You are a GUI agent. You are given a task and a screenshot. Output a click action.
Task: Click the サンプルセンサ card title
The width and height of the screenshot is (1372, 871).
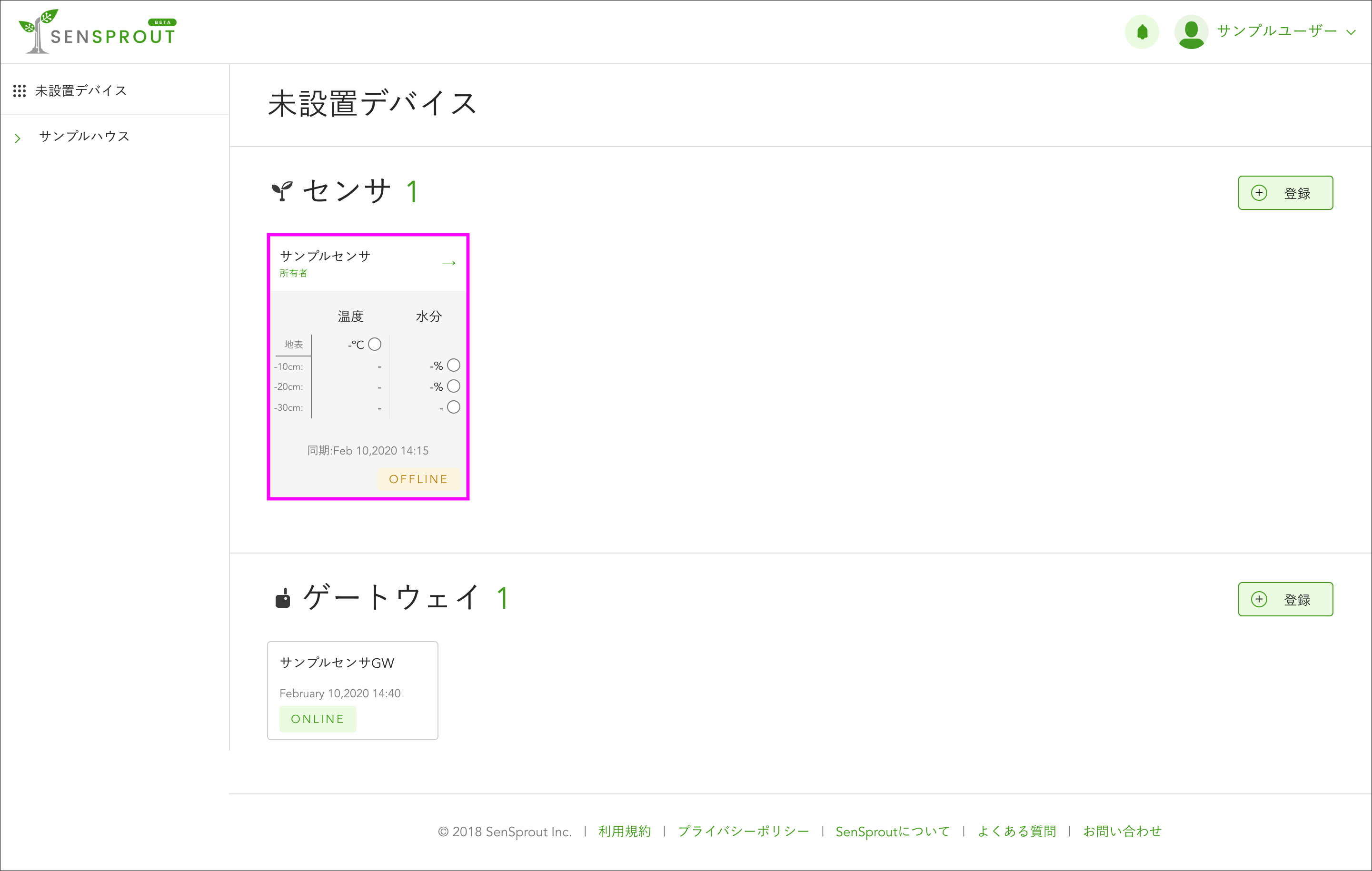[x=325, y=256]
